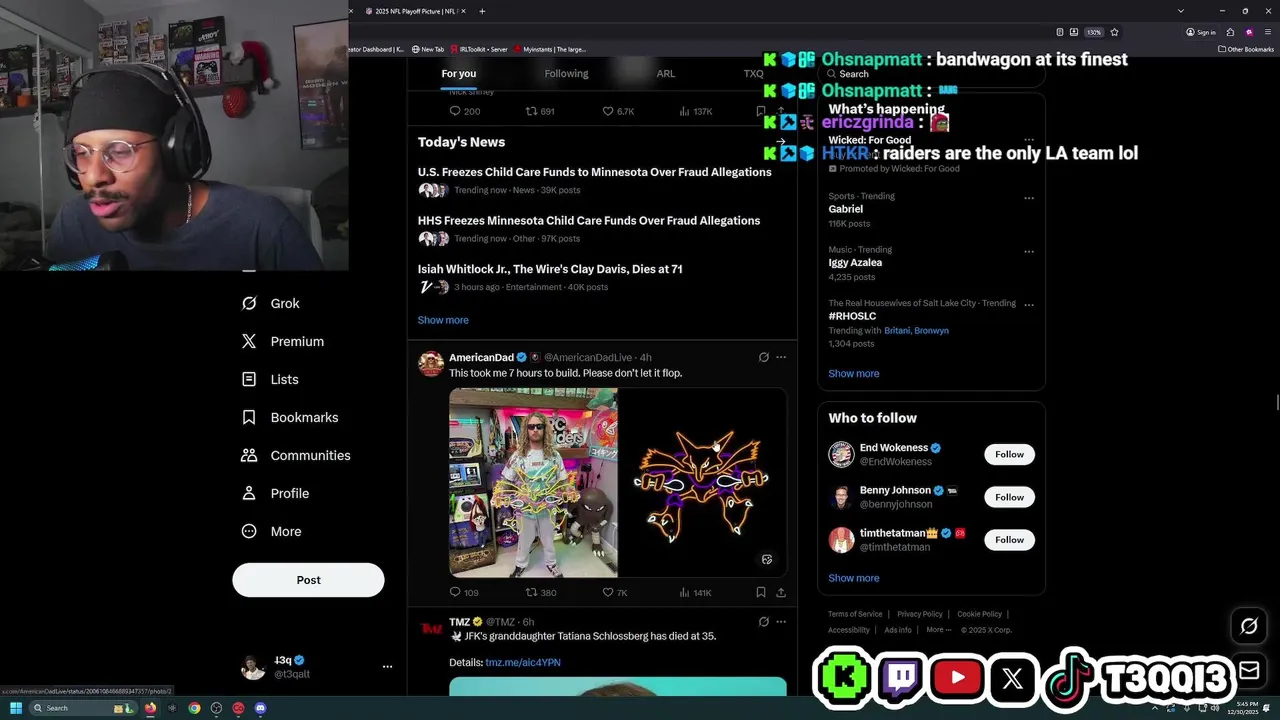The image size is (1280, 720).
Task: Open Communities in the sidebar
Action: pos(296,455)
